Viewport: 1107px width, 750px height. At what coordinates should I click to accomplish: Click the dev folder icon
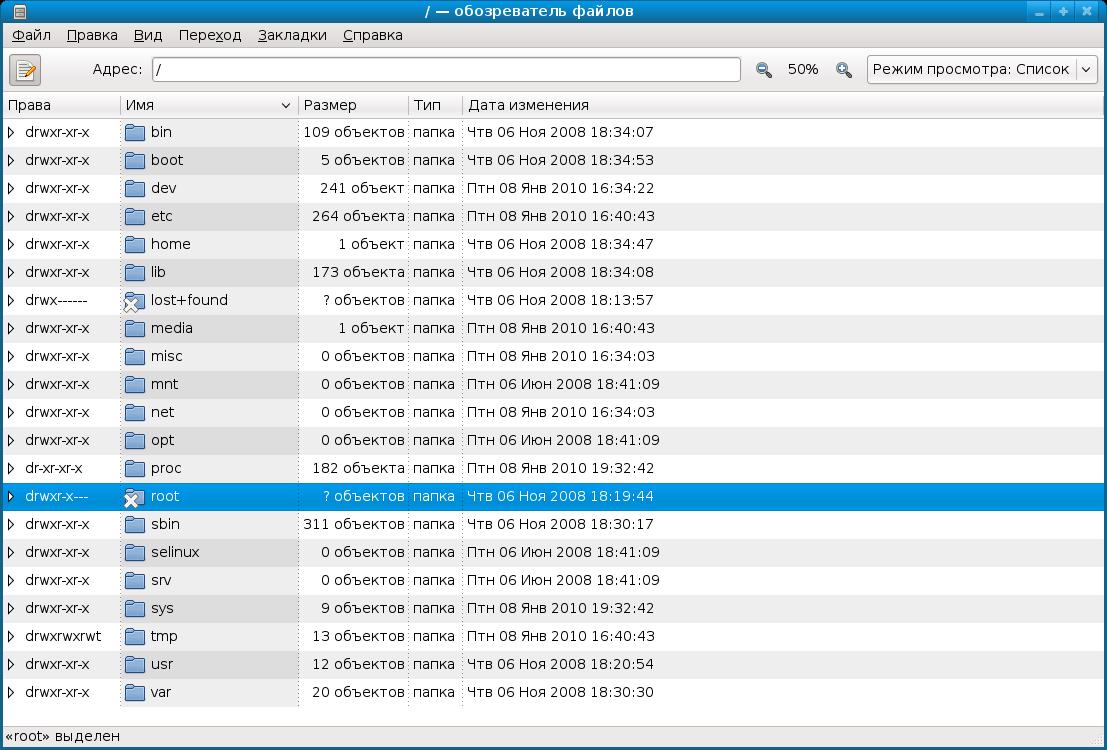coord(135,189)
